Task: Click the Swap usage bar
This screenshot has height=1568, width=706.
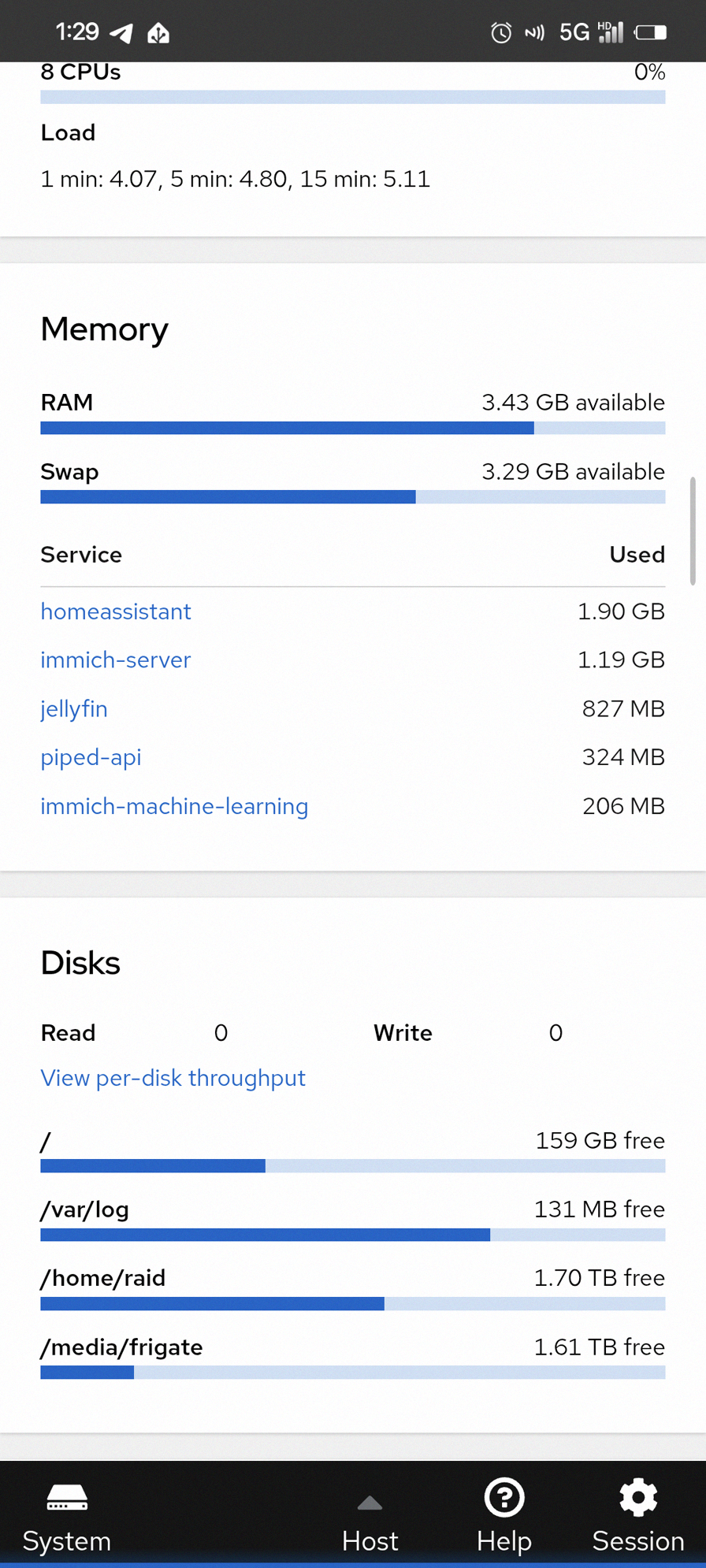Action: (x=353, y=497)
